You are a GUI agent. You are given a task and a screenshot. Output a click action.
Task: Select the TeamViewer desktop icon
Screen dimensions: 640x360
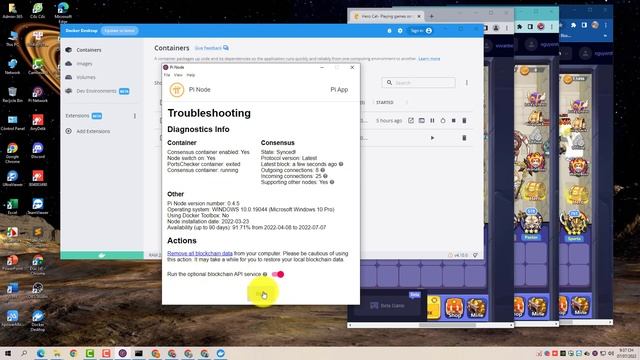click(38, 206)
